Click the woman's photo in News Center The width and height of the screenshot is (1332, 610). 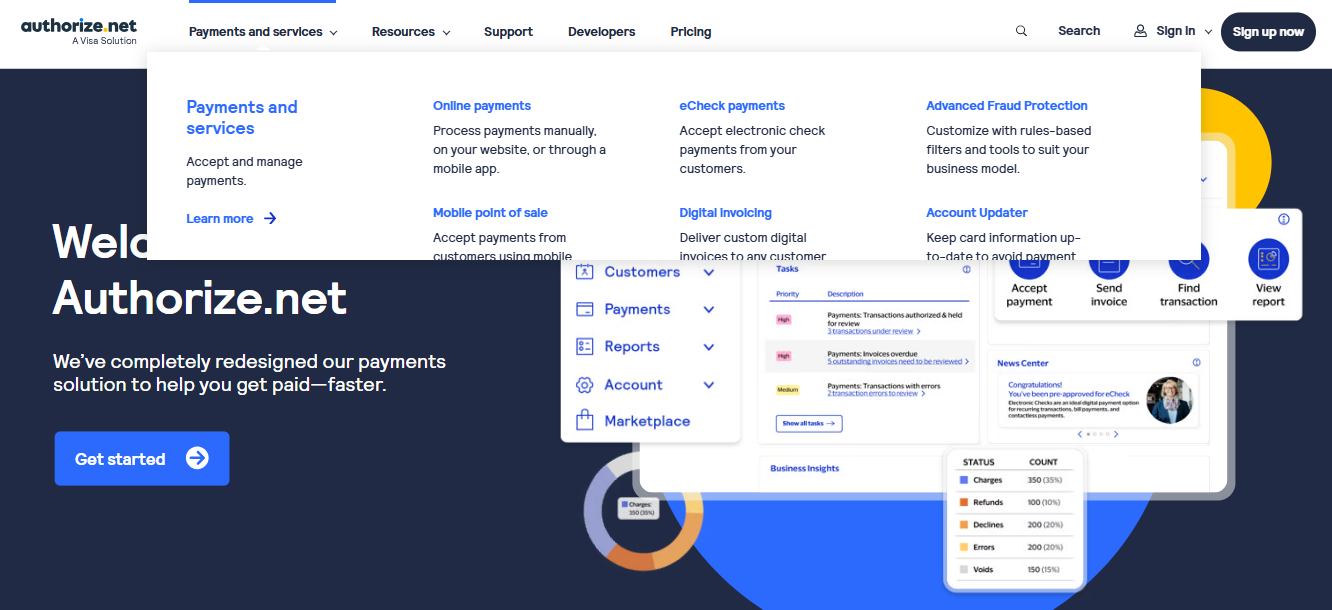tap(1171, 400)
